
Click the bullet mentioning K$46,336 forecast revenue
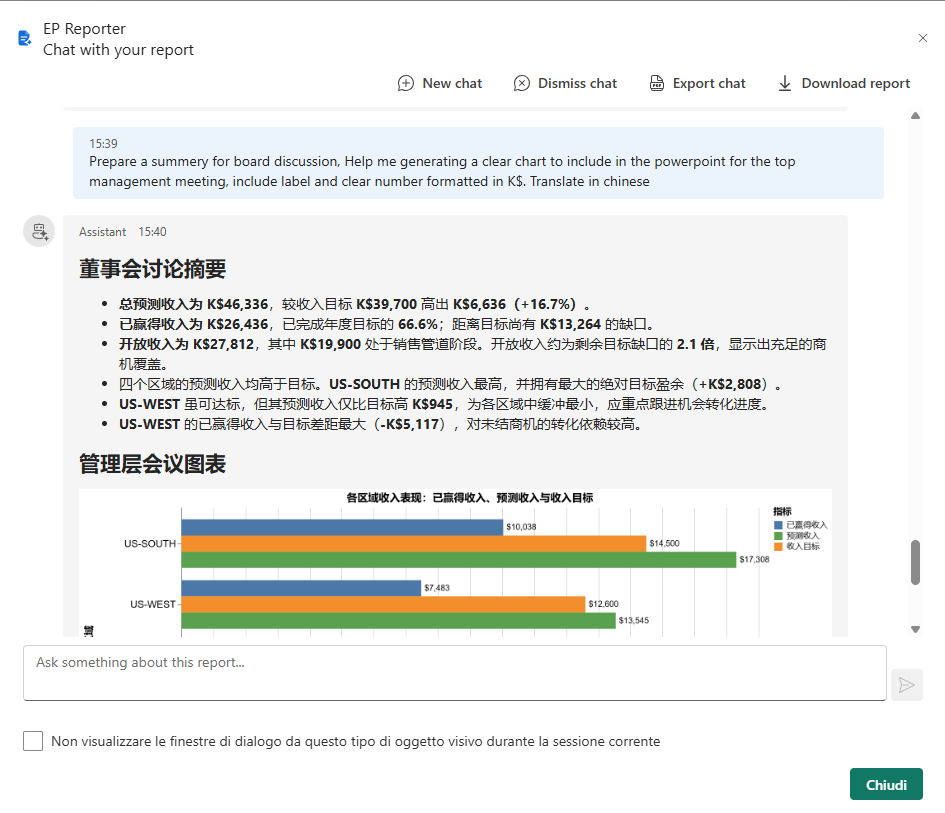click(x=354, y=304)
